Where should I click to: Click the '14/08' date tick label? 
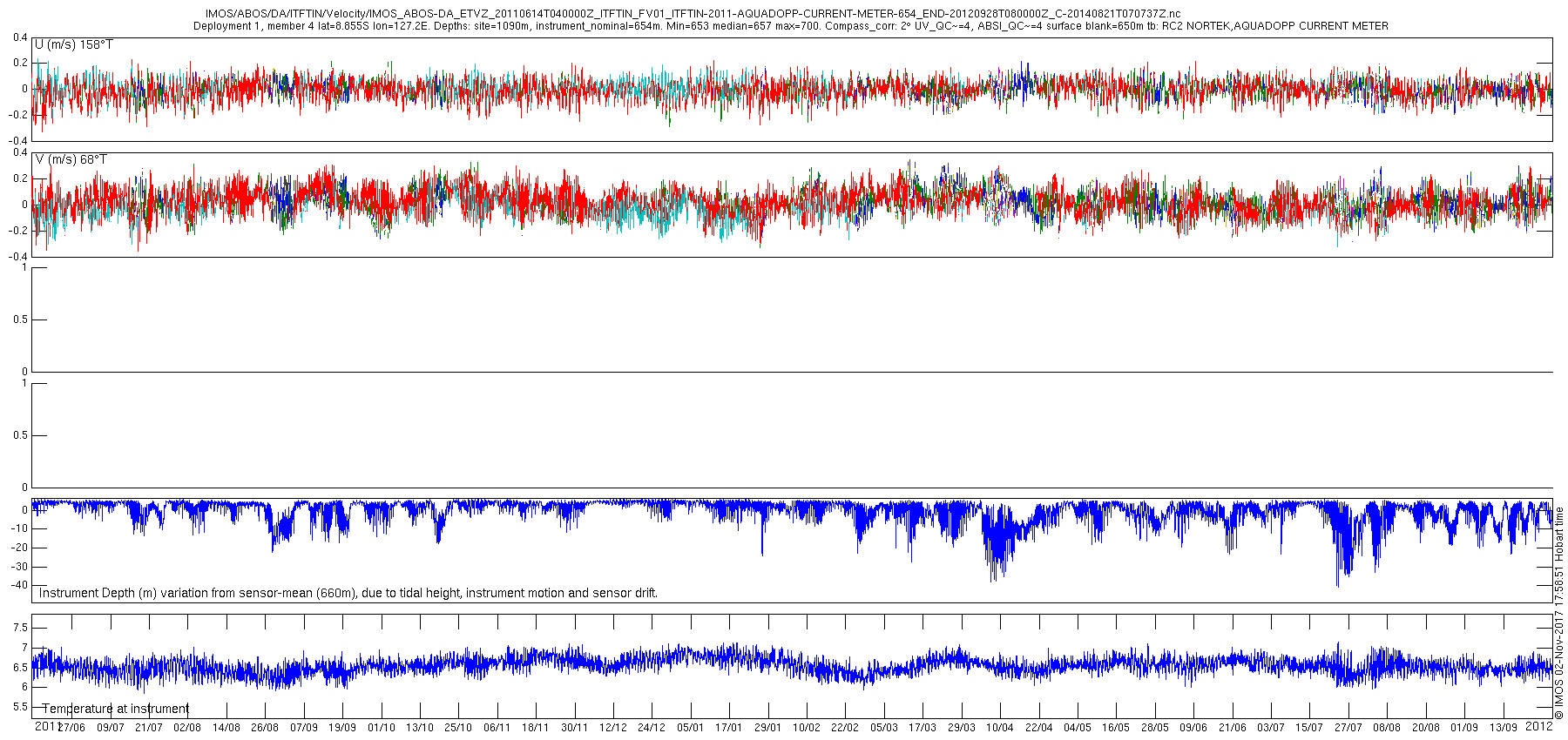tap(226, 728)
